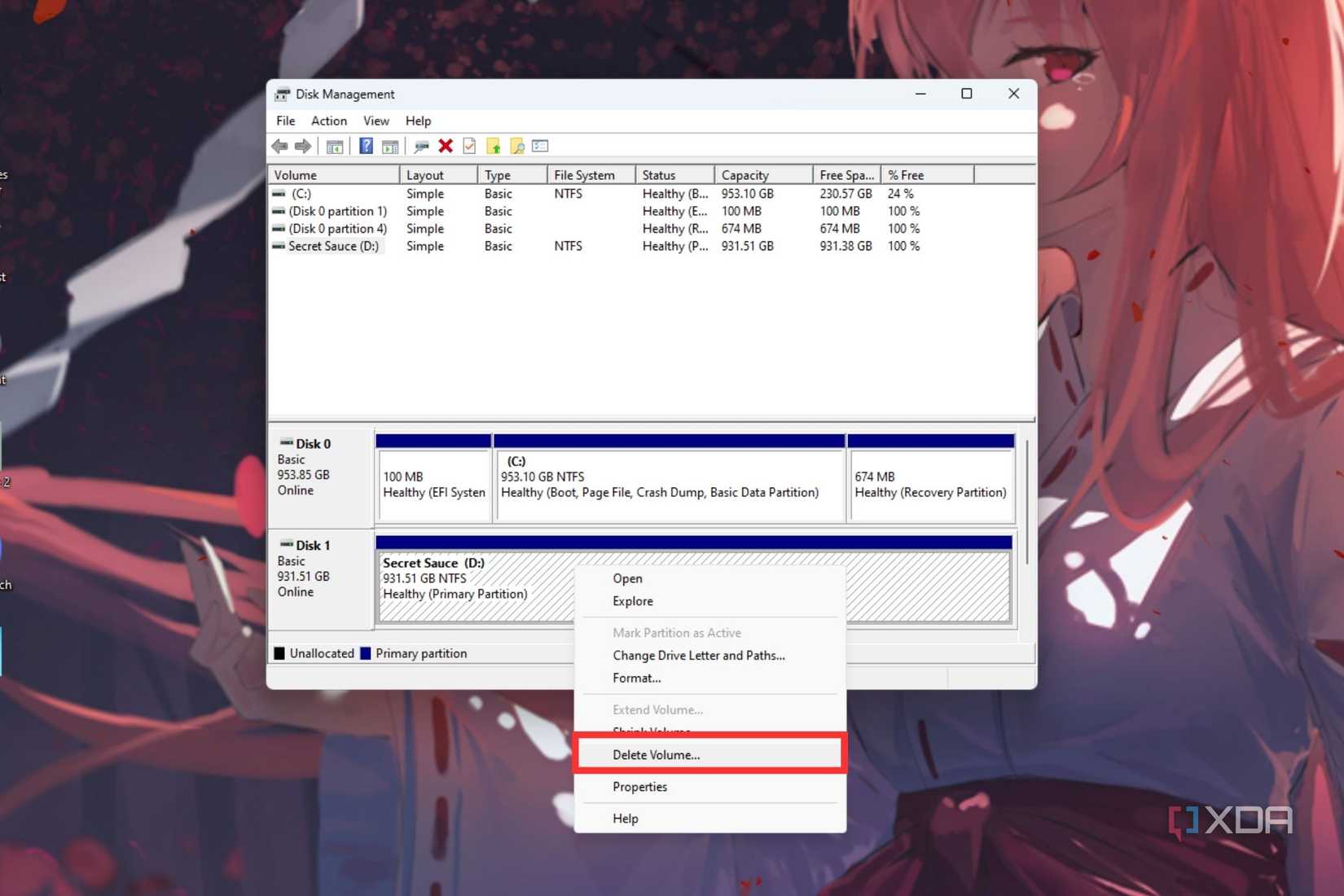This screenshot has height=896, width=1344.
Task: Open the File menu
Action: 285,121
